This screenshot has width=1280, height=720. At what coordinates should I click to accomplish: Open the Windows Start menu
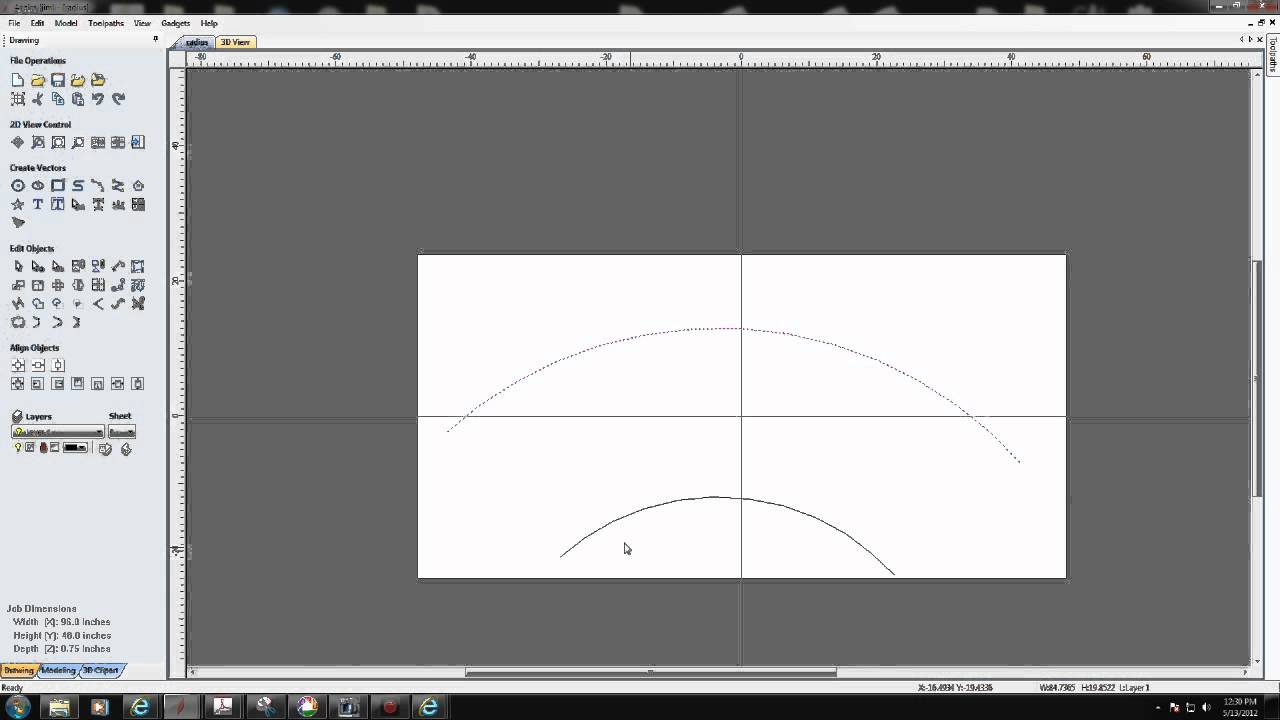point(19,707)
